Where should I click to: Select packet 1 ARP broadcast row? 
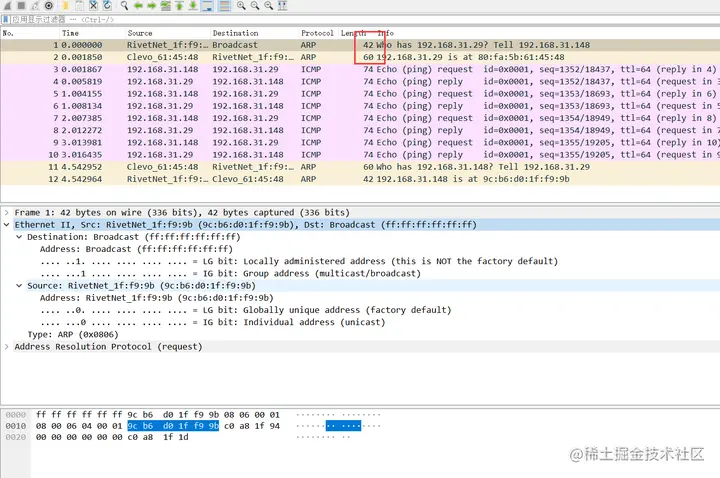[x=360, y=45]
